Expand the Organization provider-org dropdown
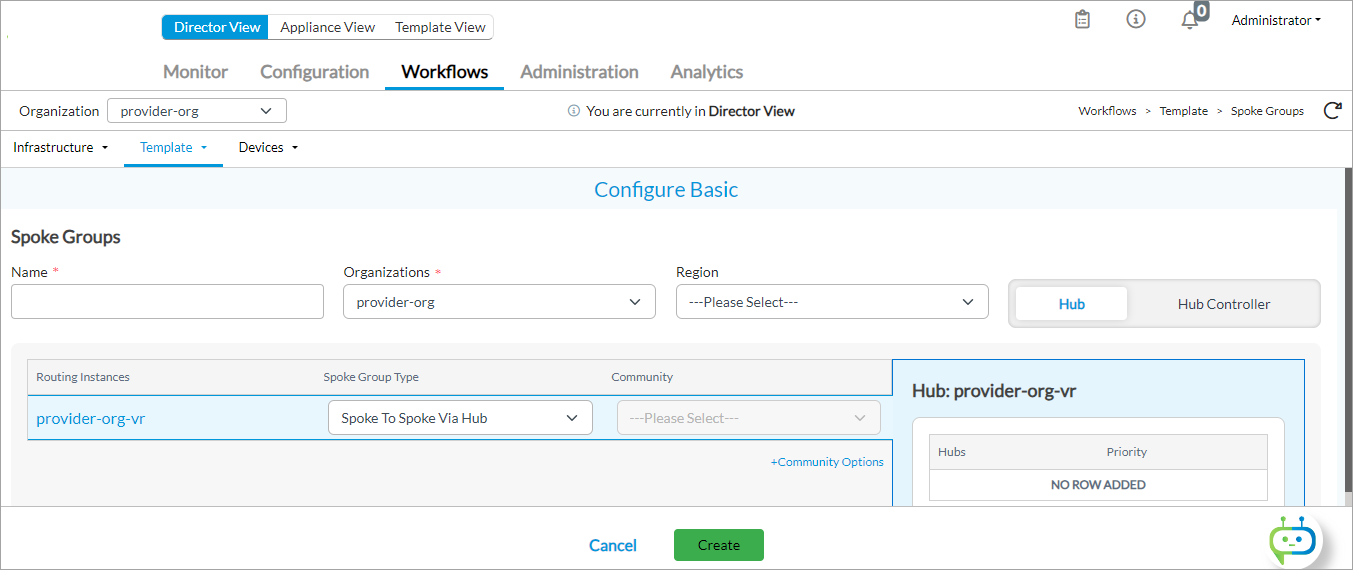 [x=196, y=111]
